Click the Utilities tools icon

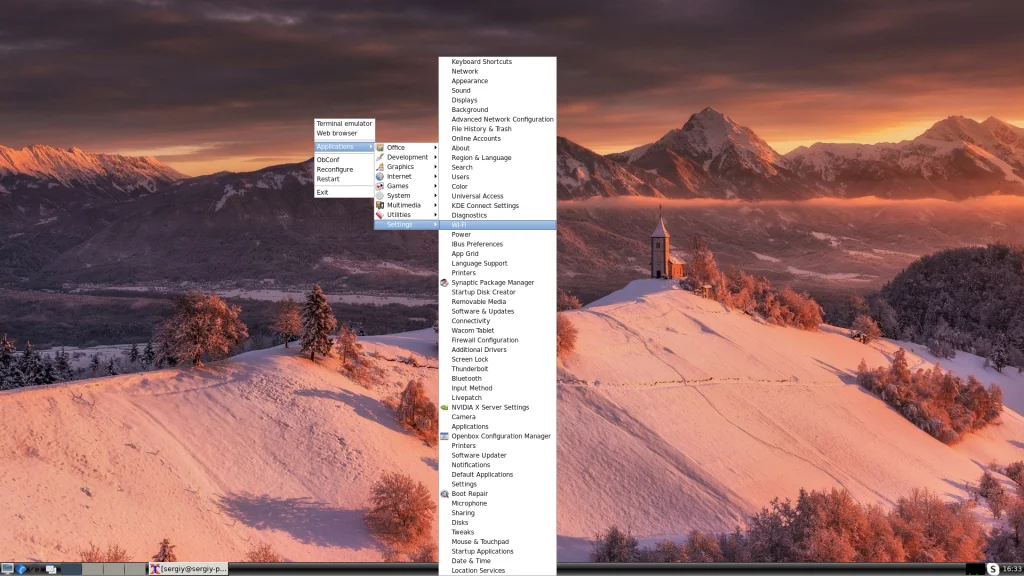[382, 215]
